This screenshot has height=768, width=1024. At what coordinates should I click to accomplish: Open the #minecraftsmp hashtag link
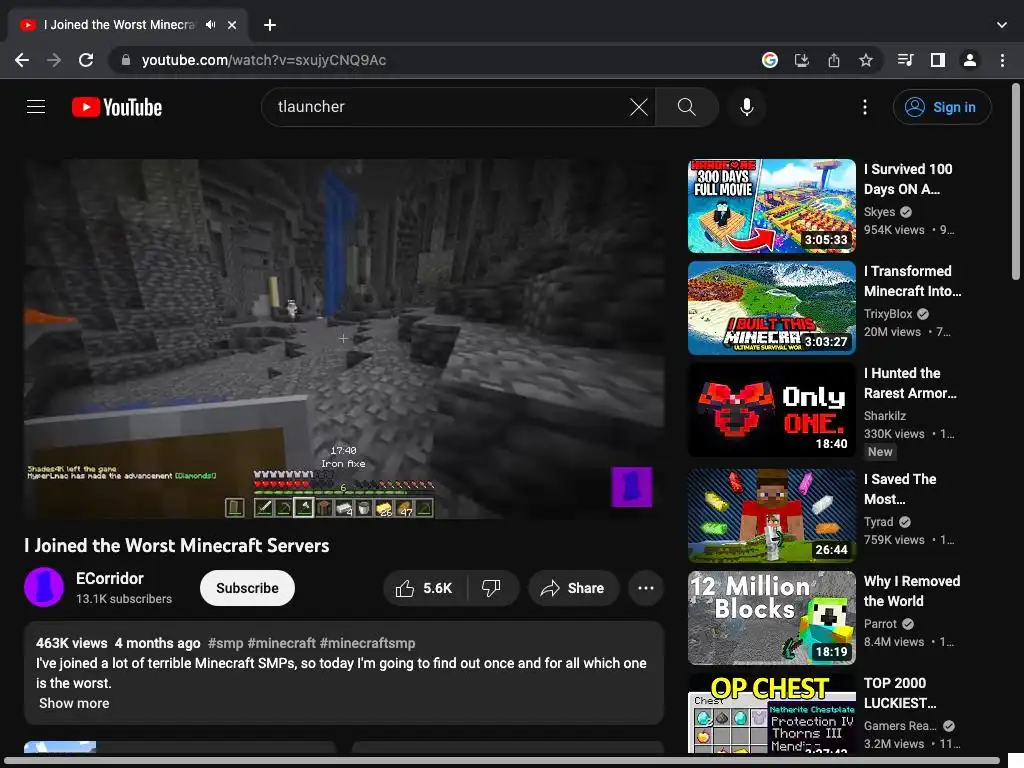pyautogui.click(x=368, y=643)
